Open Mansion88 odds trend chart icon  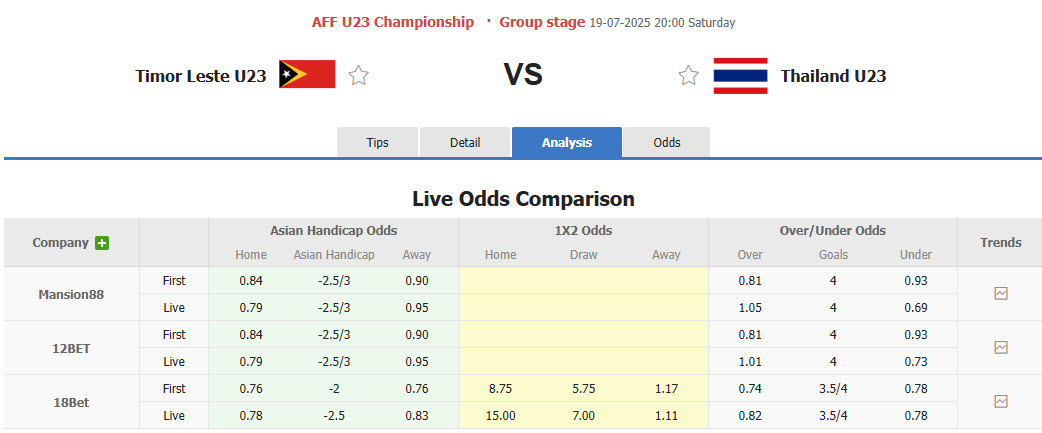point(1001,294)
